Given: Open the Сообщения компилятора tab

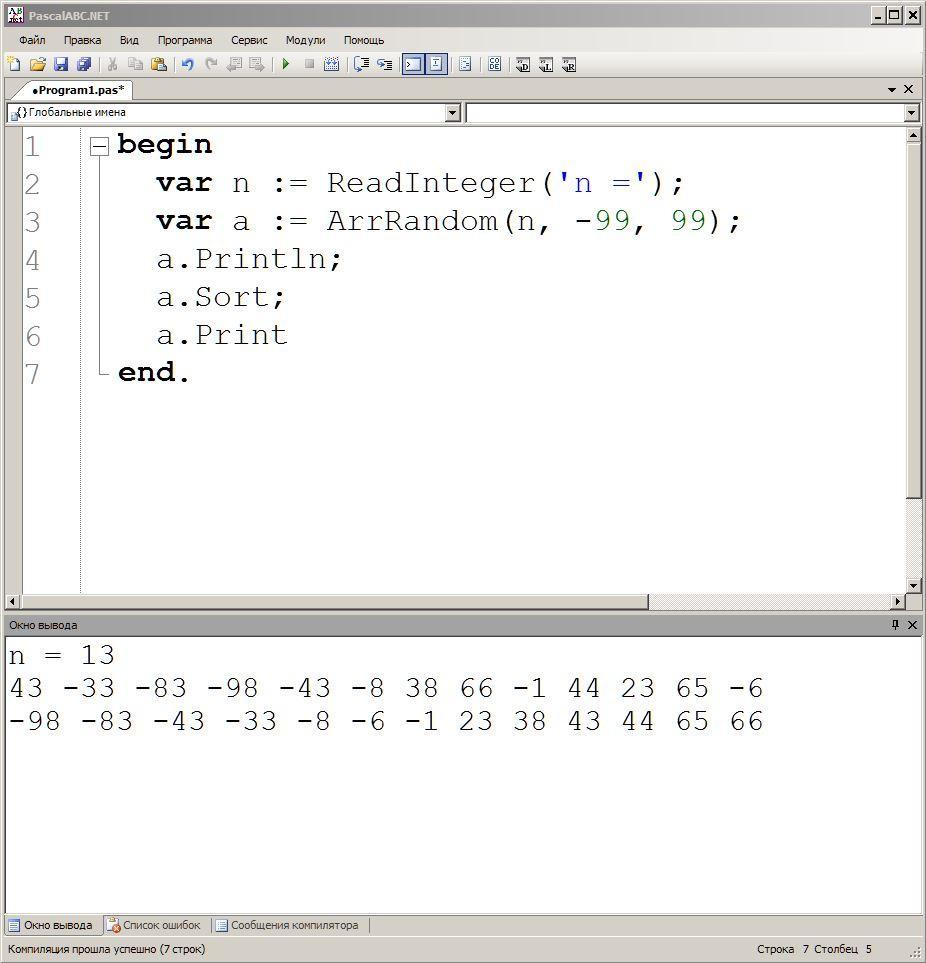Looking at the screenshot, I should point(288,925).
